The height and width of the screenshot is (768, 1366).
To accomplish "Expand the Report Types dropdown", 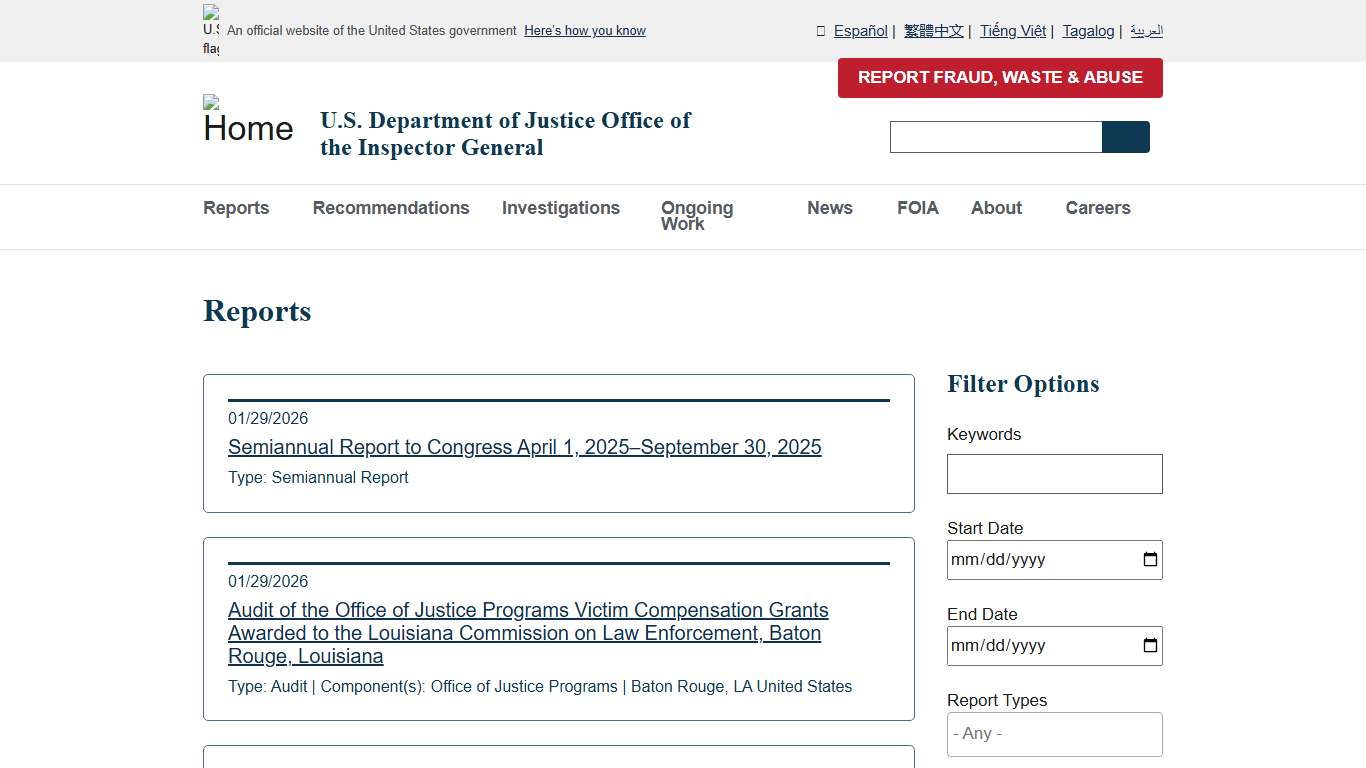I will 1054,734.
